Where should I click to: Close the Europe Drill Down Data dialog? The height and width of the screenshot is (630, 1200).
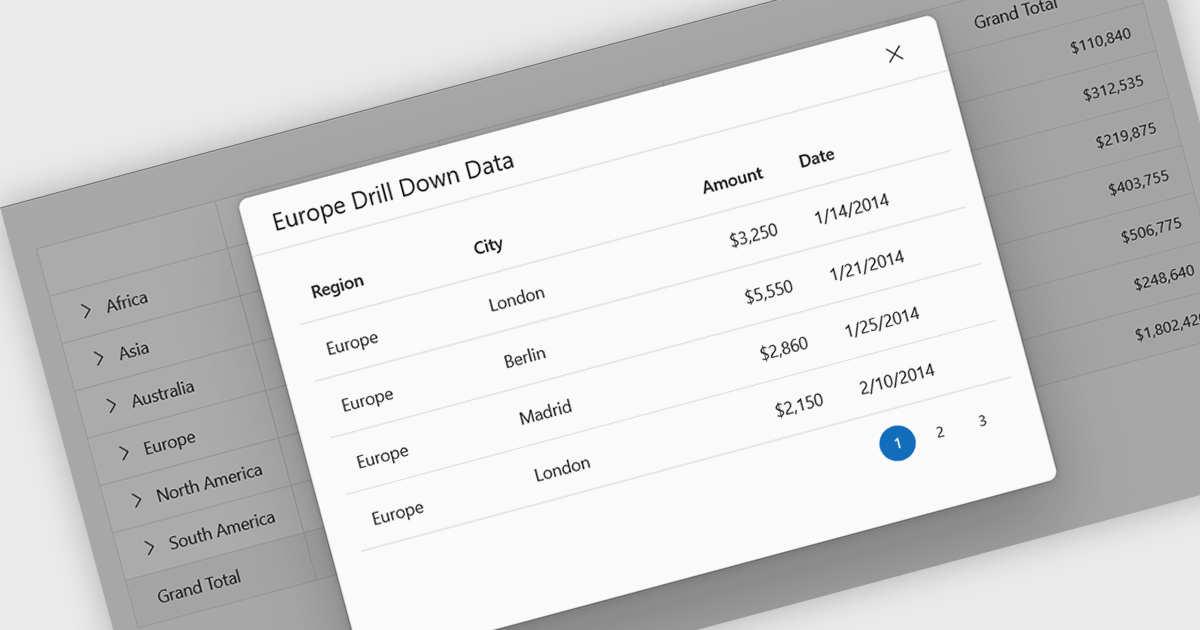pos(895,54)
